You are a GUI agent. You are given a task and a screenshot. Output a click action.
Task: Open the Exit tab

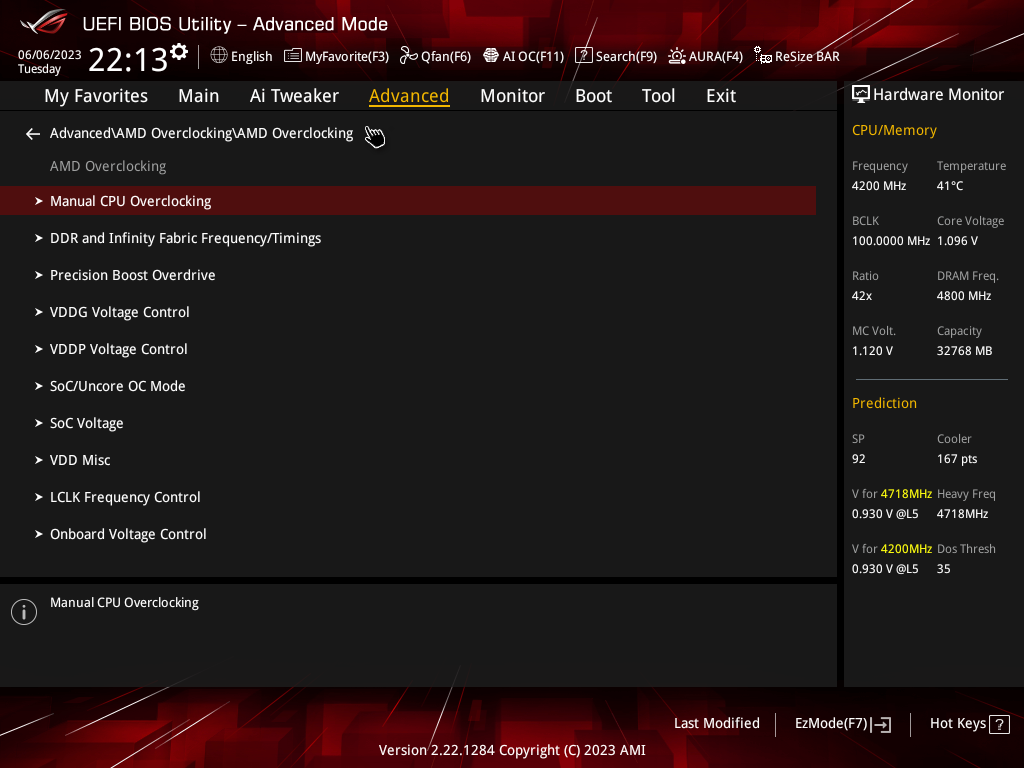pos(721,96)
